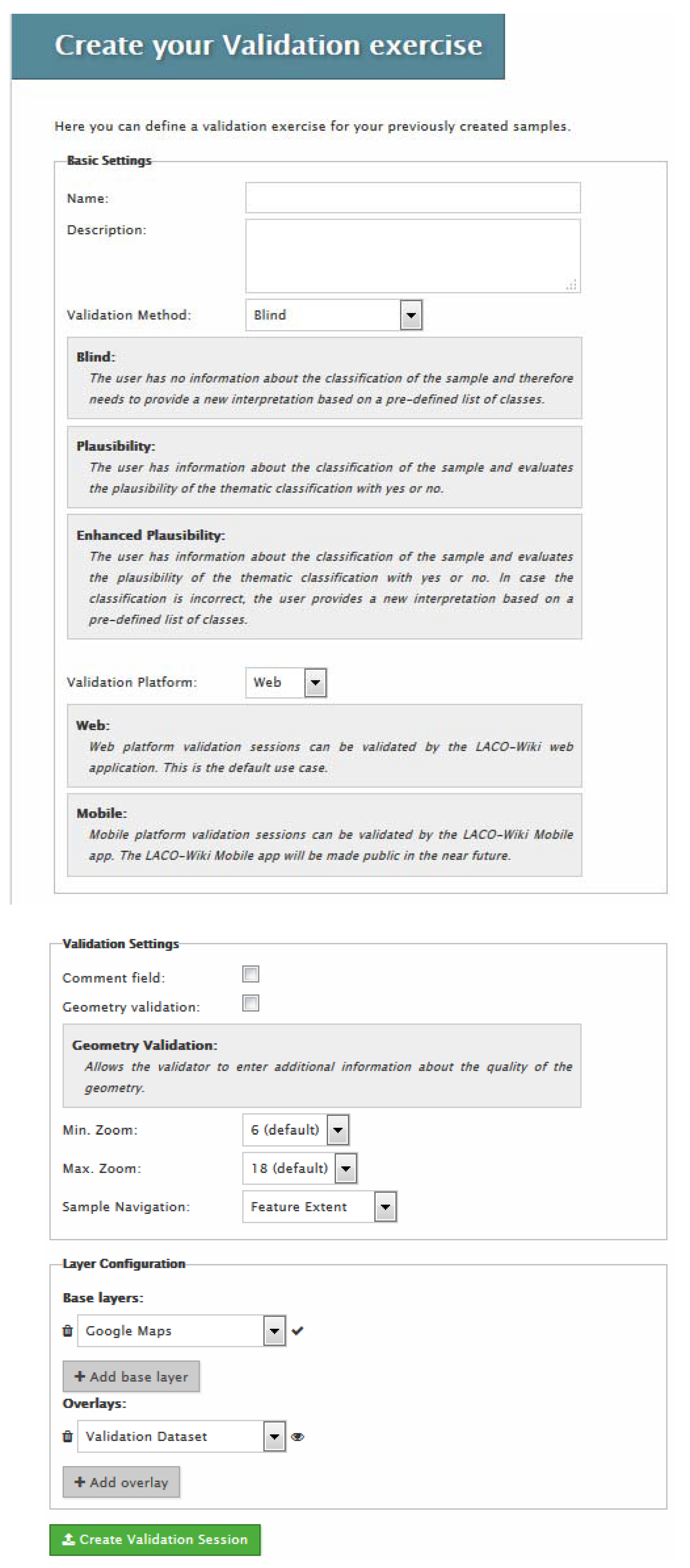This screenshot has height=1568, width=690.
Task: Open the Sample Navigation dropdown
Action: pyautogui.click(x=385, y=1206)
